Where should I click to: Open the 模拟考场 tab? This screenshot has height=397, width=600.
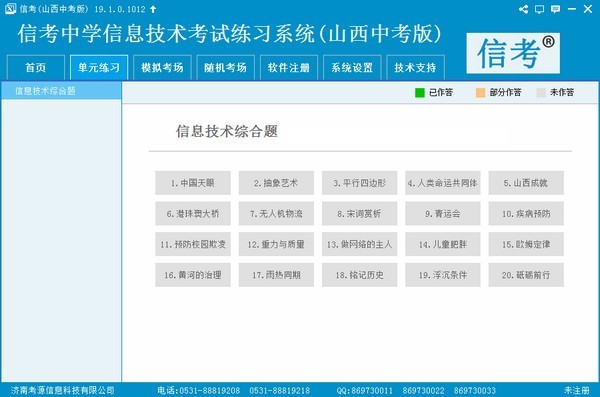tap(162, 68)
